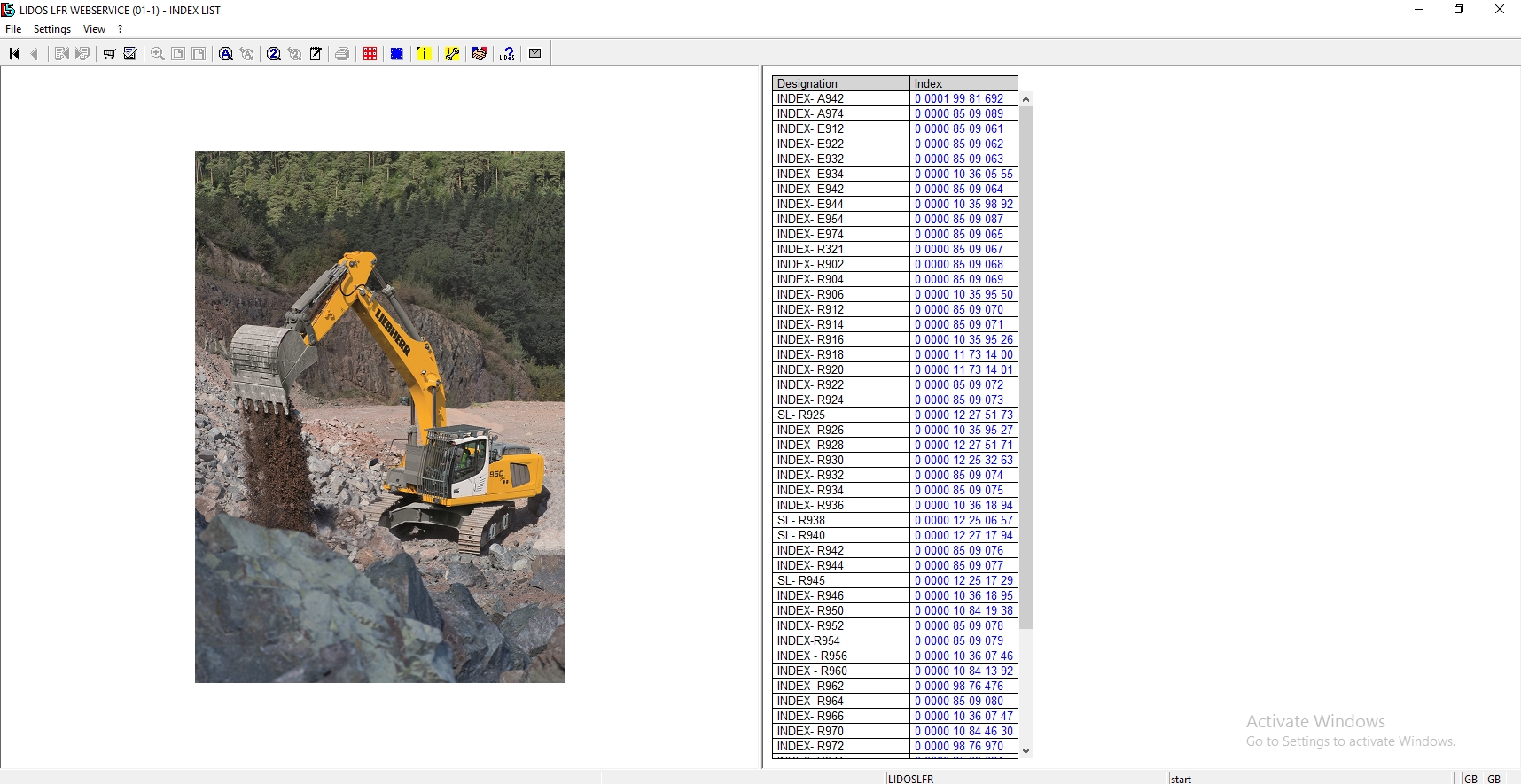Open the Settings menu

(x=52, y=29)
